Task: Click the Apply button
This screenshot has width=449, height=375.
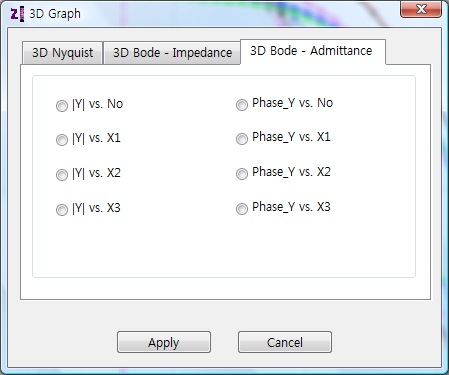Action: (164, 342)
